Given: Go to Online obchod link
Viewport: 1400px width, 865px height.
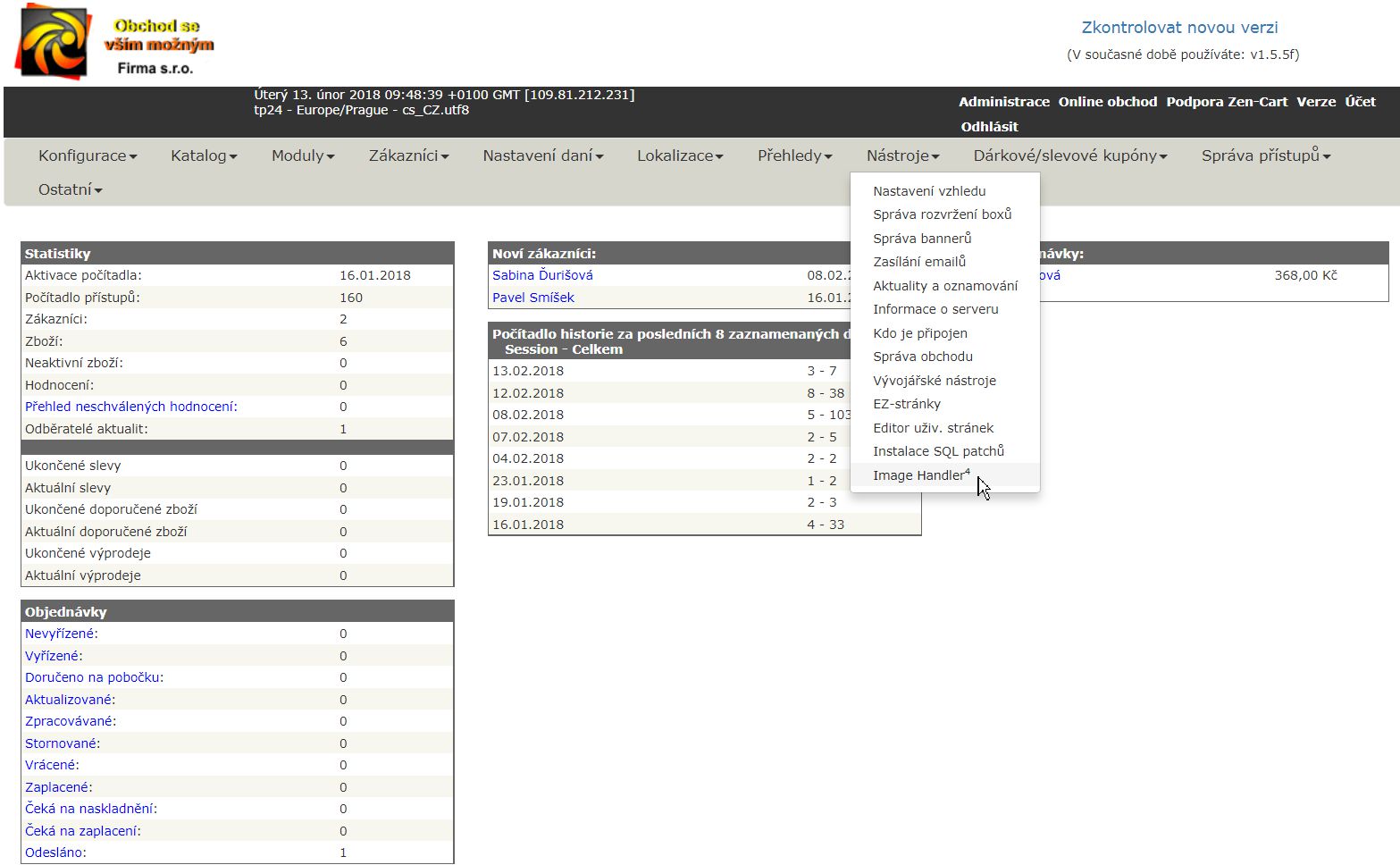Looking at the screenshot, I should coord(1107,102).
